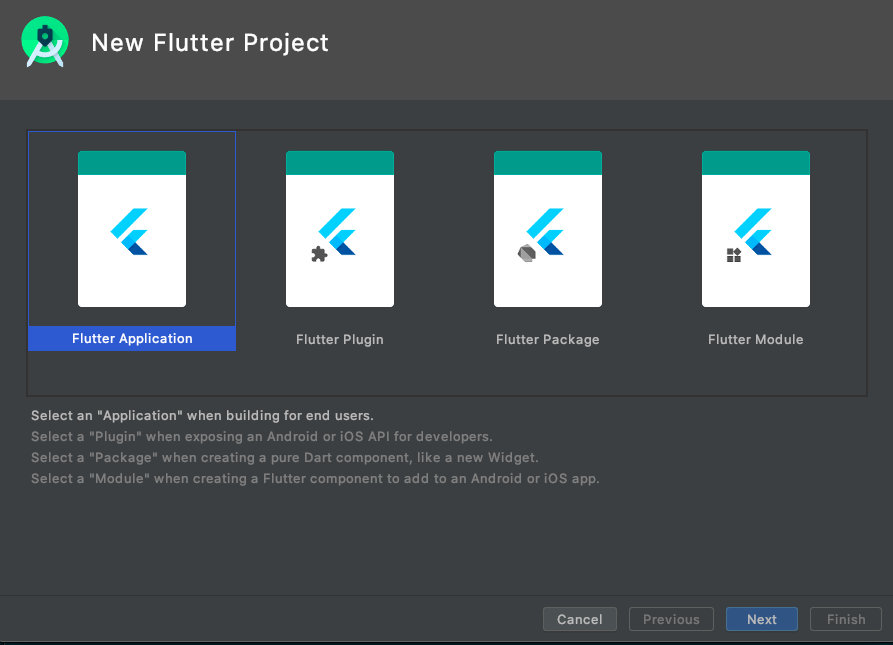Choose the Flutter Plugin project card
893x645 pixels.
(x=339, y=229)
